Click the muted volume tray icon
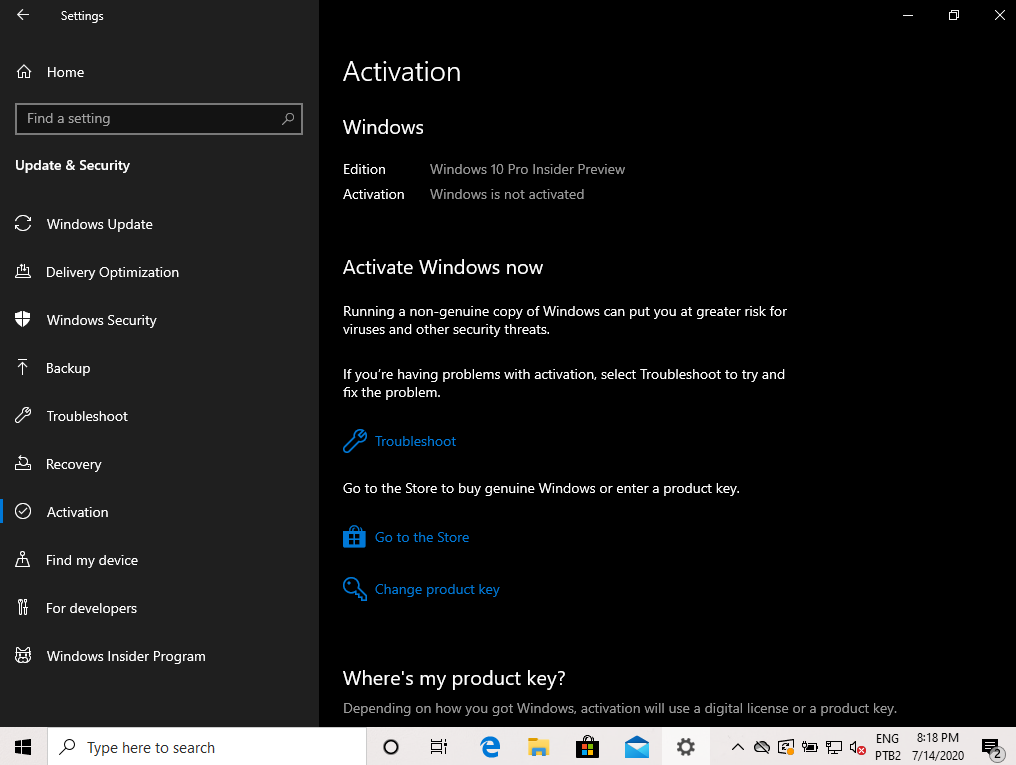Image resolution: width=1016 pixels, height=765 pixels. [858, 748]
